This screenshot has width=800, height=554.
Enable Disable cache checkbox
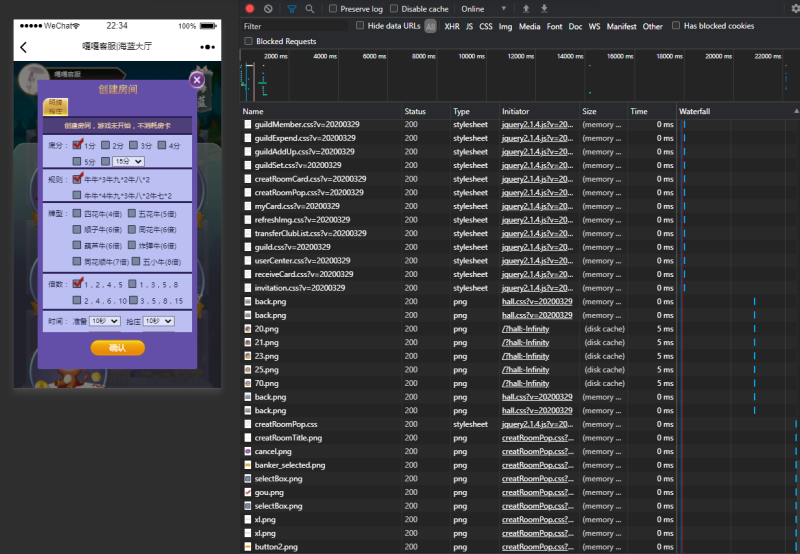point(394,9)
